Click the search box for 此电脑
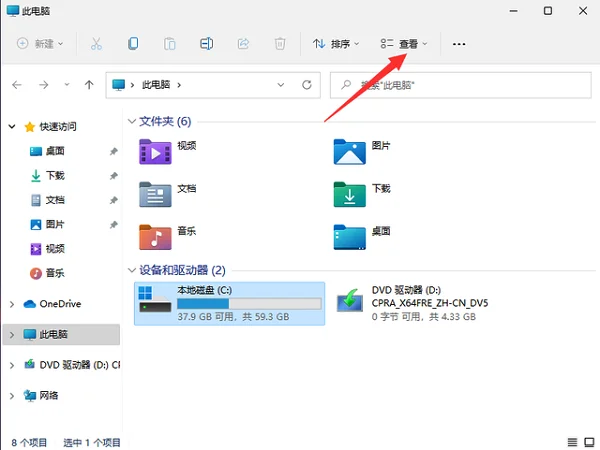 [x=460, y=85]
